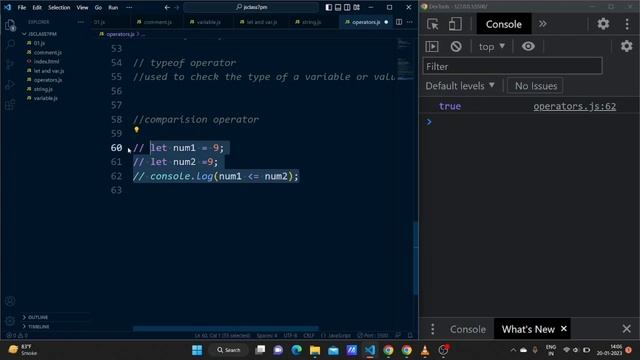Toggle the primary sidebar layout icon
This screenshot has width=640, height=360.
[x=329, y=7]
